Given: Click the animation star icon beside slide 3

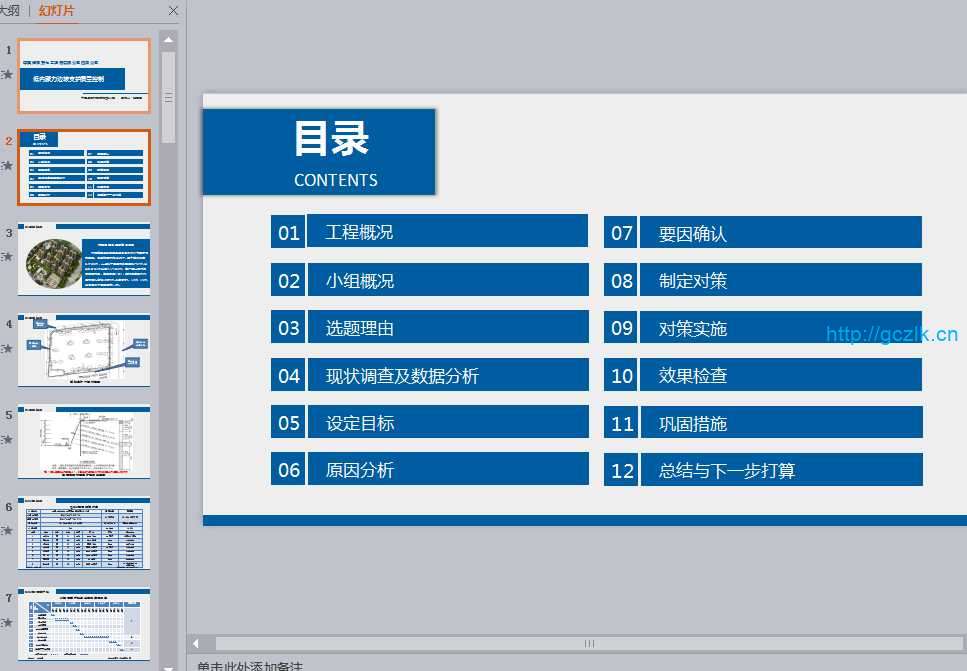Looking at the screenshot, I should click(8, 257).
